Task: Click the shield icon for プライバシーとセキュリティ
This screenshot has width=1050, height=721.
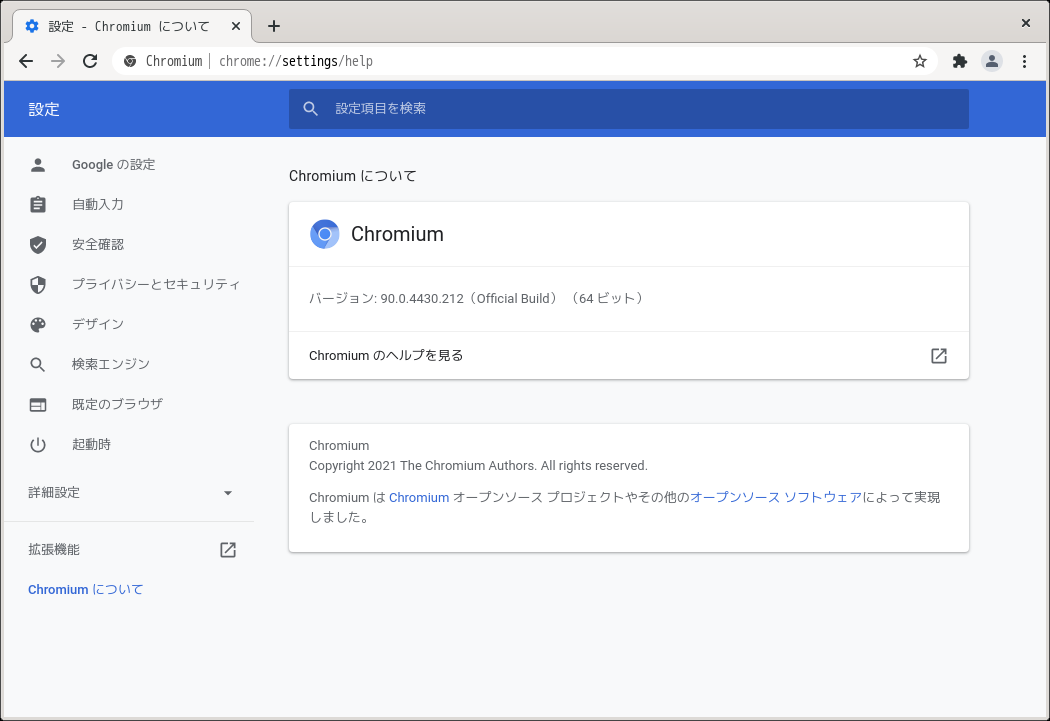Action: pyautogui.click(x=38, y=285)
